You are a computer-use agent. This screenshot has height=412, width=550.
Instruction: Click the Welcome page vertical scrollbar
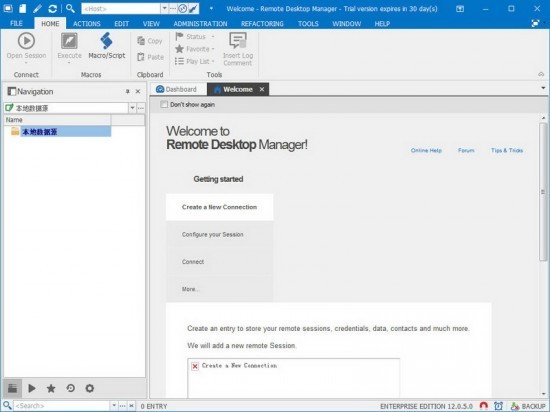[x=543, y=191]
